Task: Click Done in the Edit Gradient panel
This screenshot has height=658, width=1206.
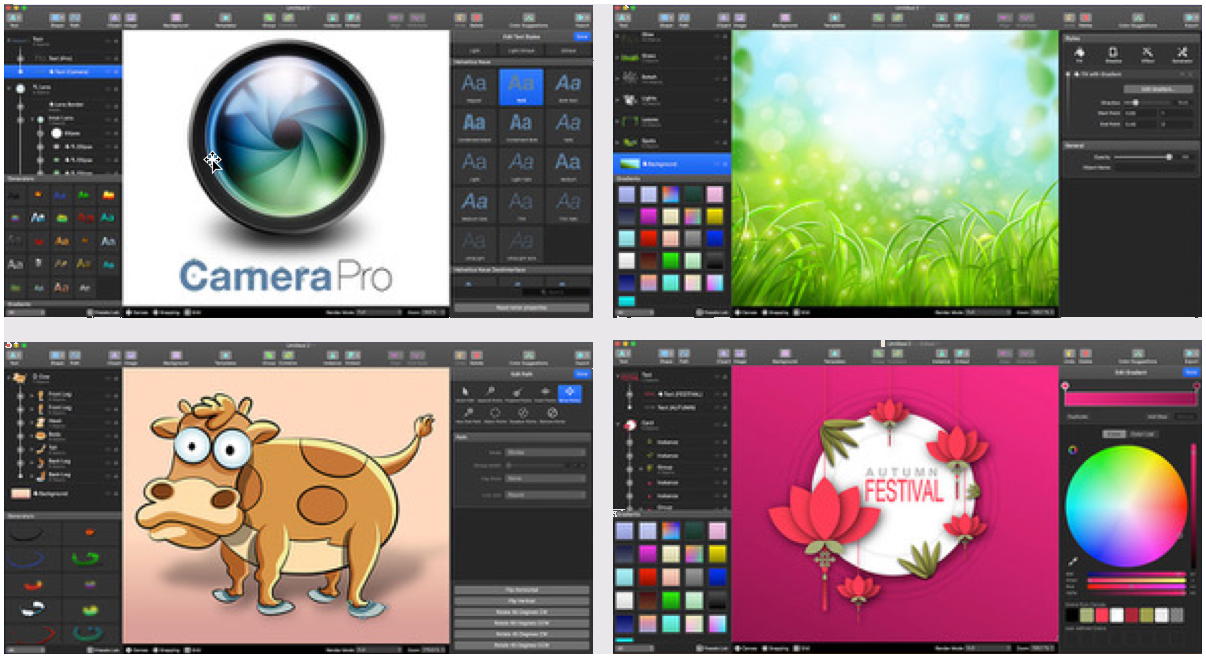Action: (x=1191, y=372)
